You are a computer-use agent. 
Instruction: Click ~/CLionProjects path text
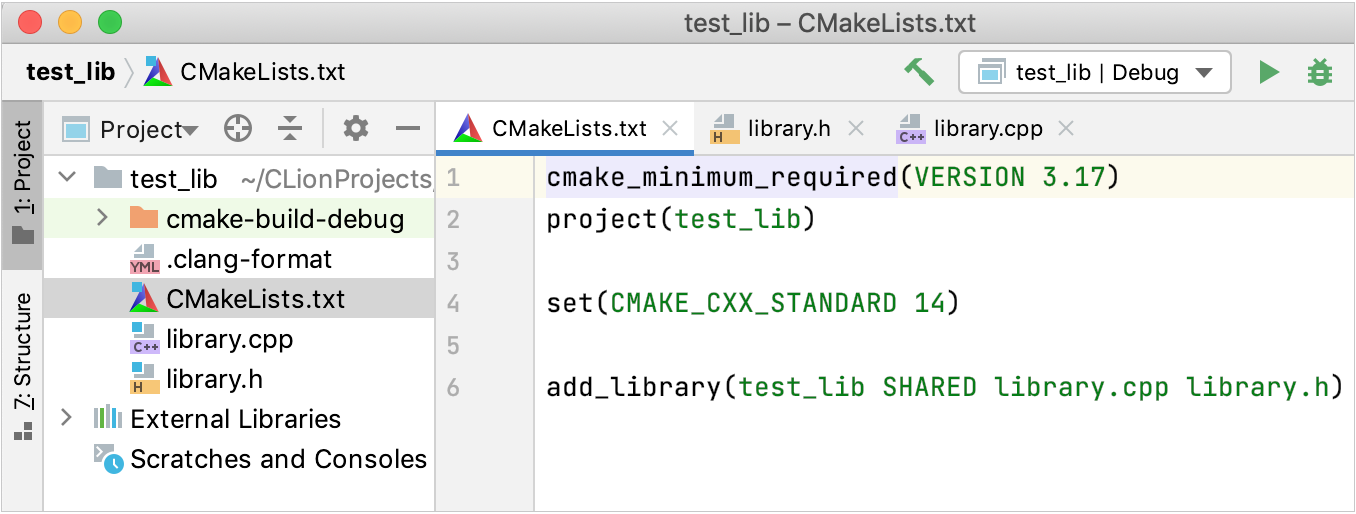[x=336, y=179]
